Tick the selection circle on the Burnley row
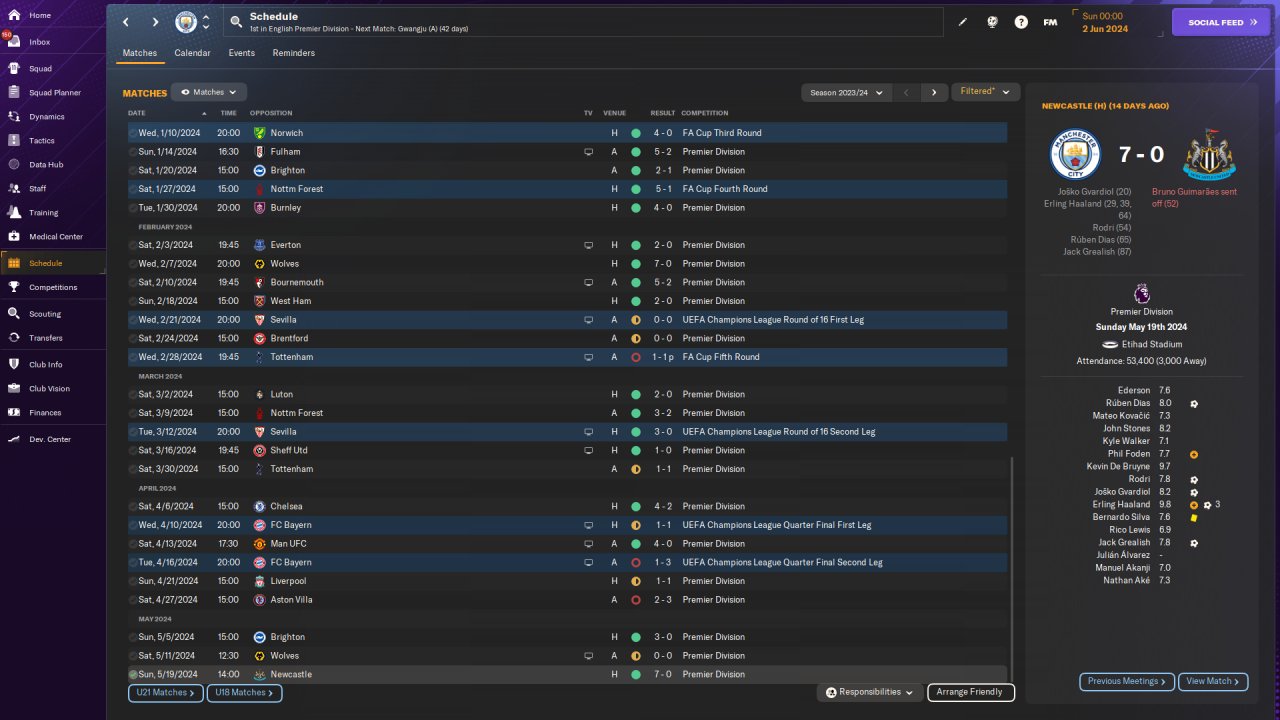 pos(133,208)
